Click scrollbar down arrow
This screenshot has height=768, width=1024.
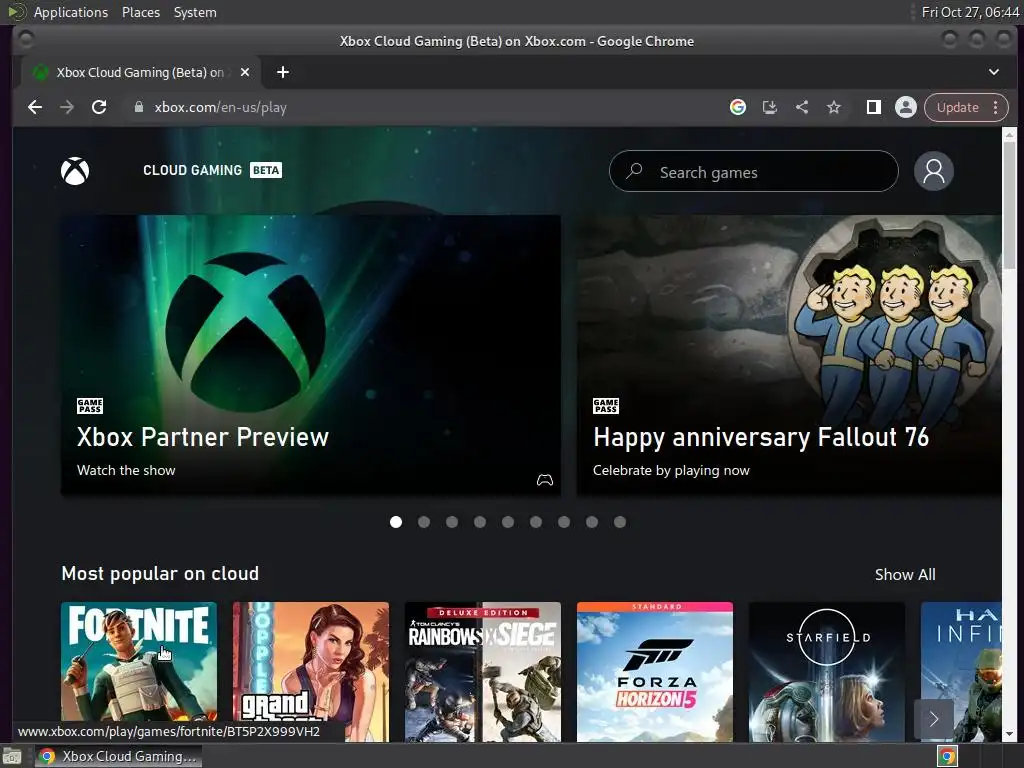click(x=1010, y=735)
